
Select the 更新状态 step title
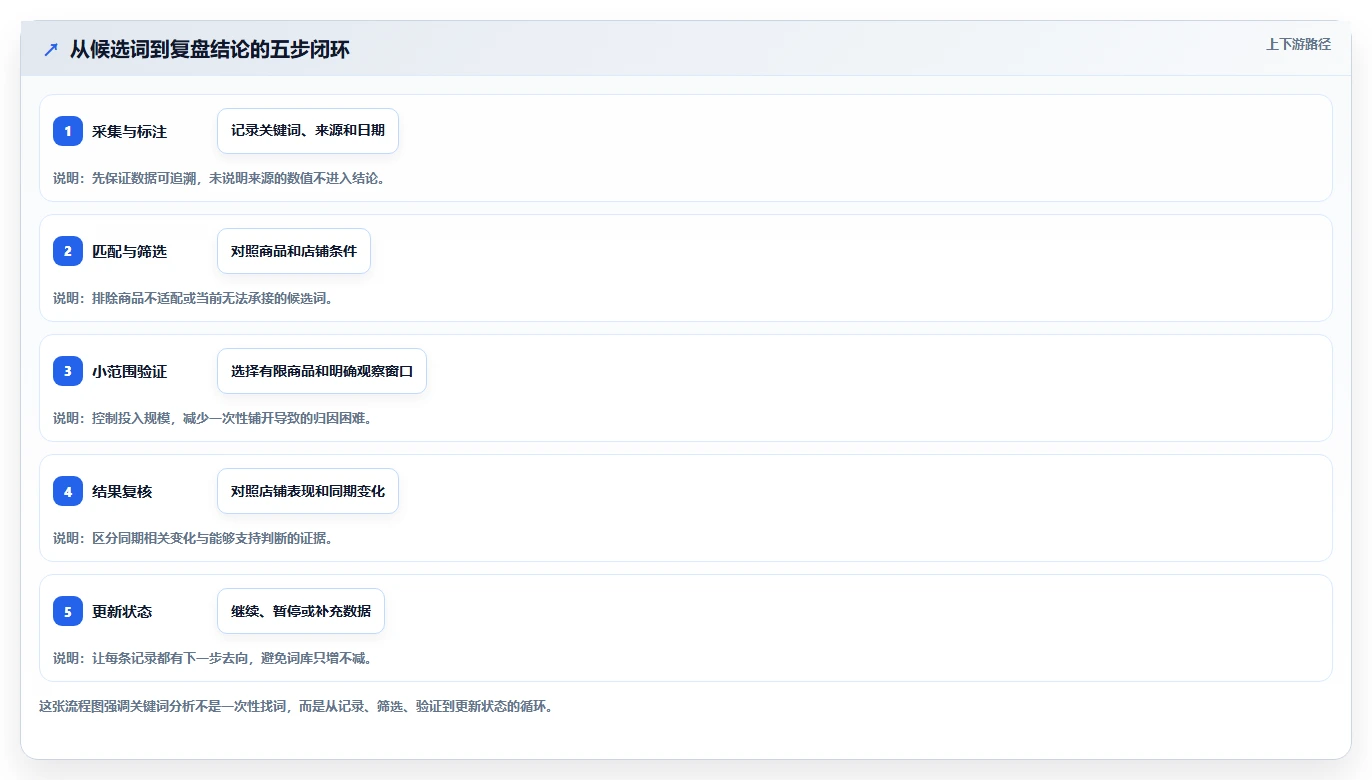click(x=122, y=612)
